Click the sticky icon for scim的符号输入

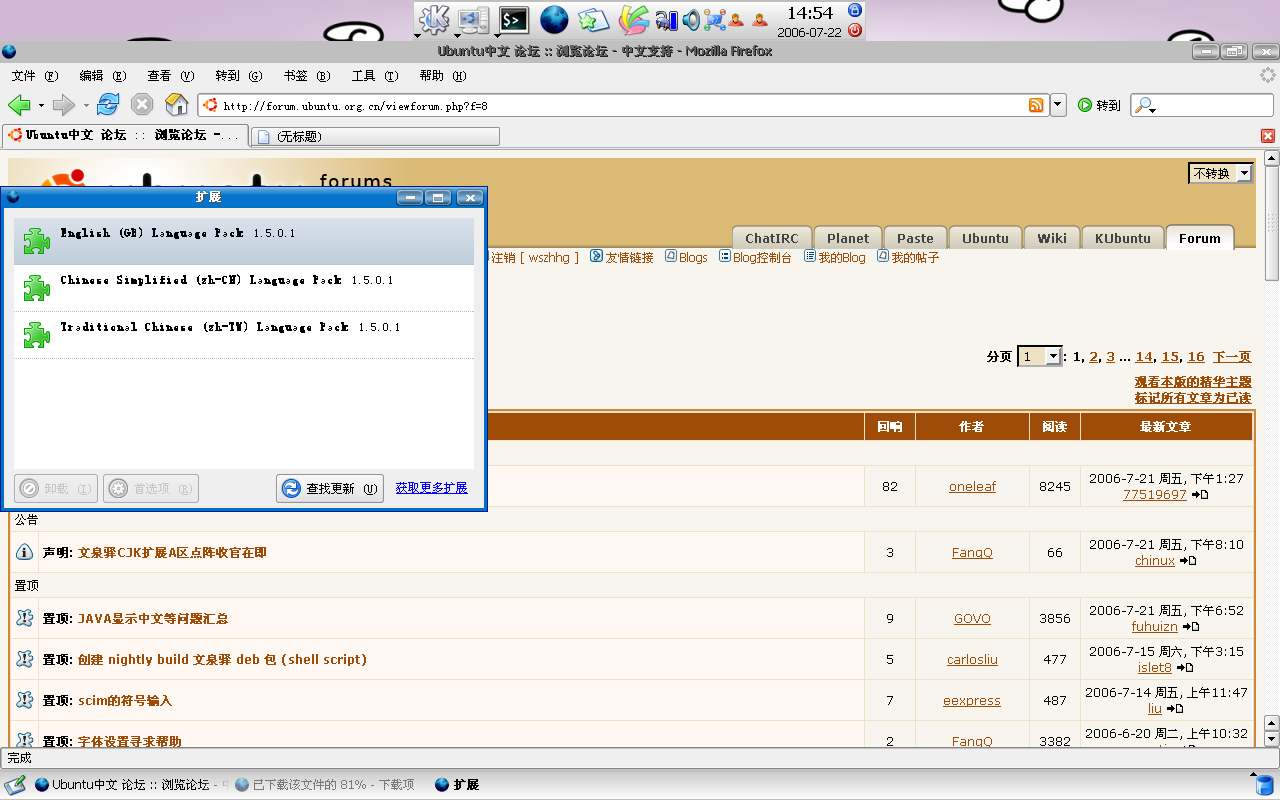pos(25,700)
